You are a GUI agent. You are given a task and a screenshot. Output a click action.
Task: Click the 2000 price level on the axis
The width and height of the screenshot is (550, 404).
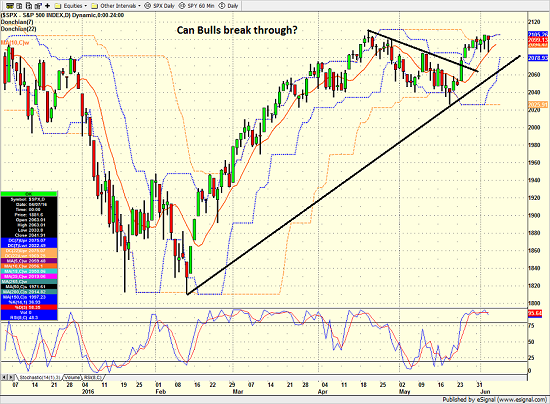534,128
